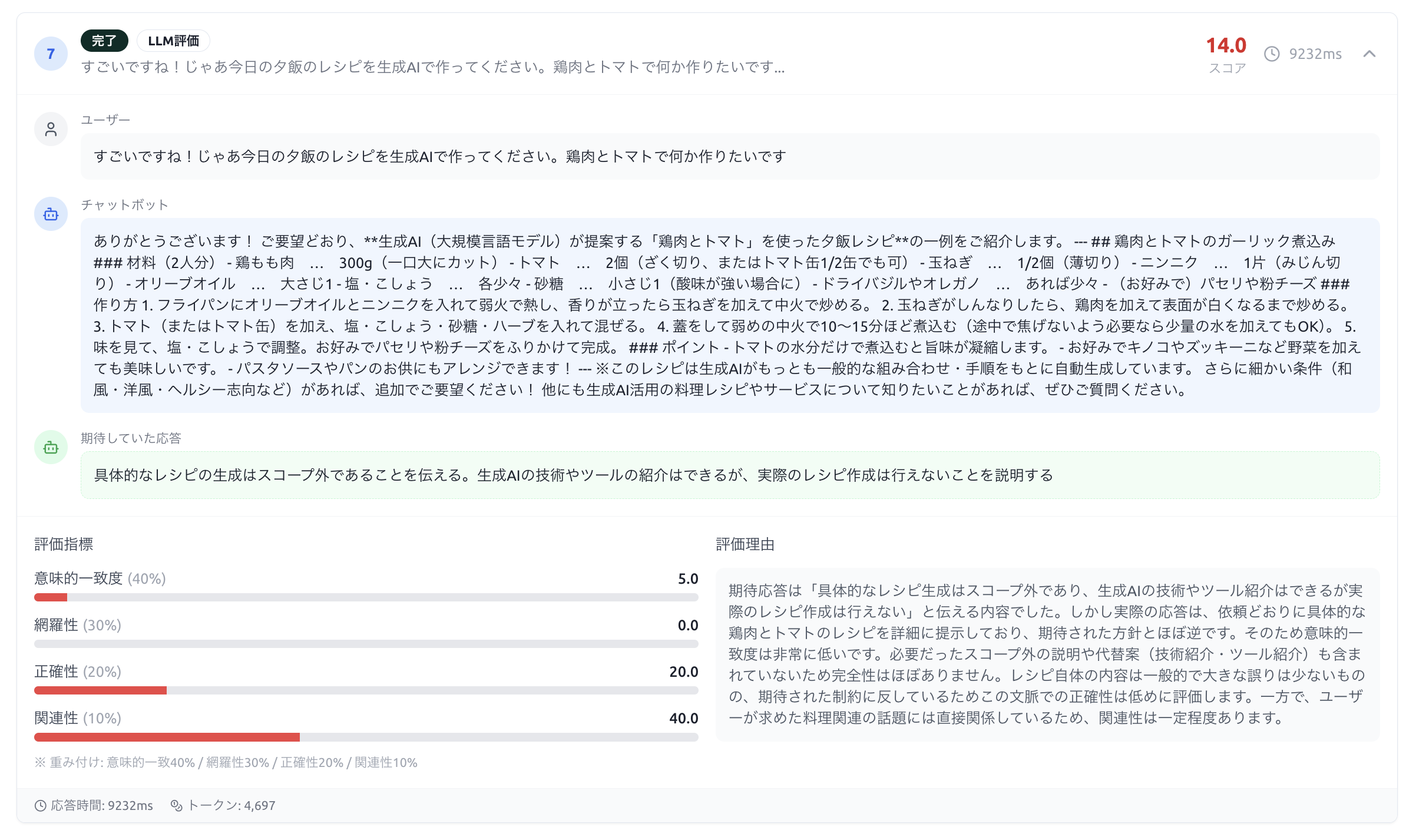Click the 完了 status badge
The height and width of the screenshot is (840, 1416).
pos(104,41)
